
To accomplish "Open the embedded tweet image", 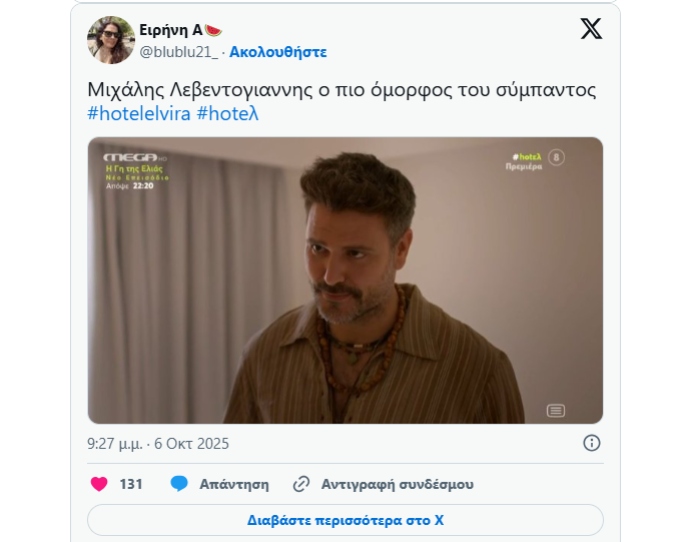I will (x=345, y=280).
